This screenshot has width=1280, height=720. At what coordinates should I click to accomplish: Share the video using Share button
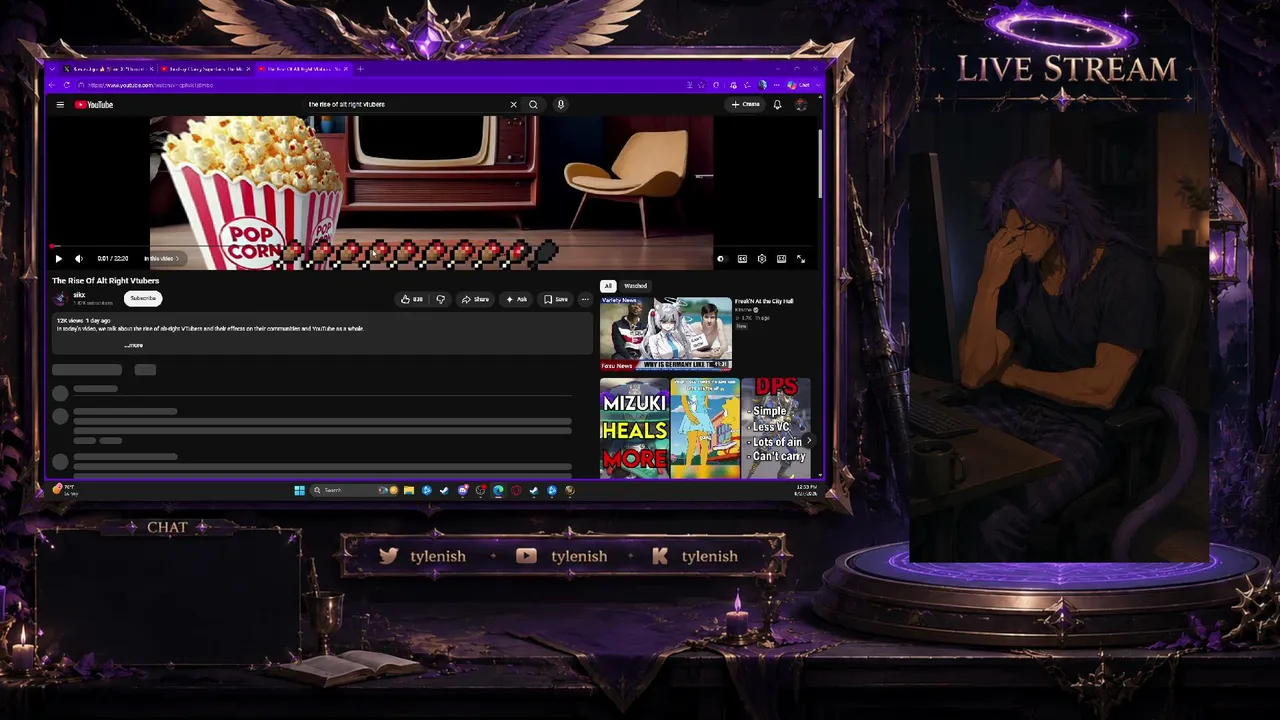click(475, 299)
